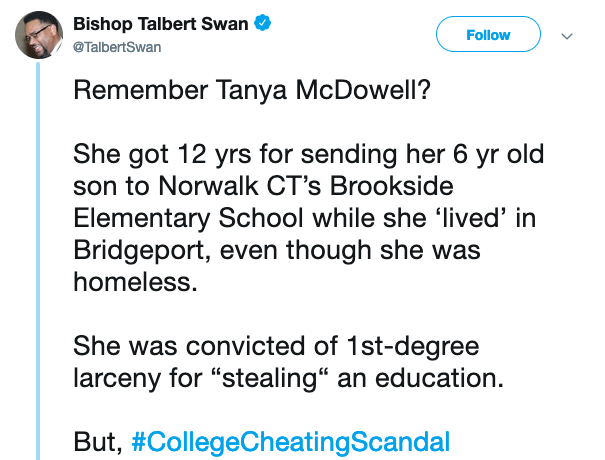Open the @TalbertSwan handle link
605x460 pixels.
click(x=118, y=46)
